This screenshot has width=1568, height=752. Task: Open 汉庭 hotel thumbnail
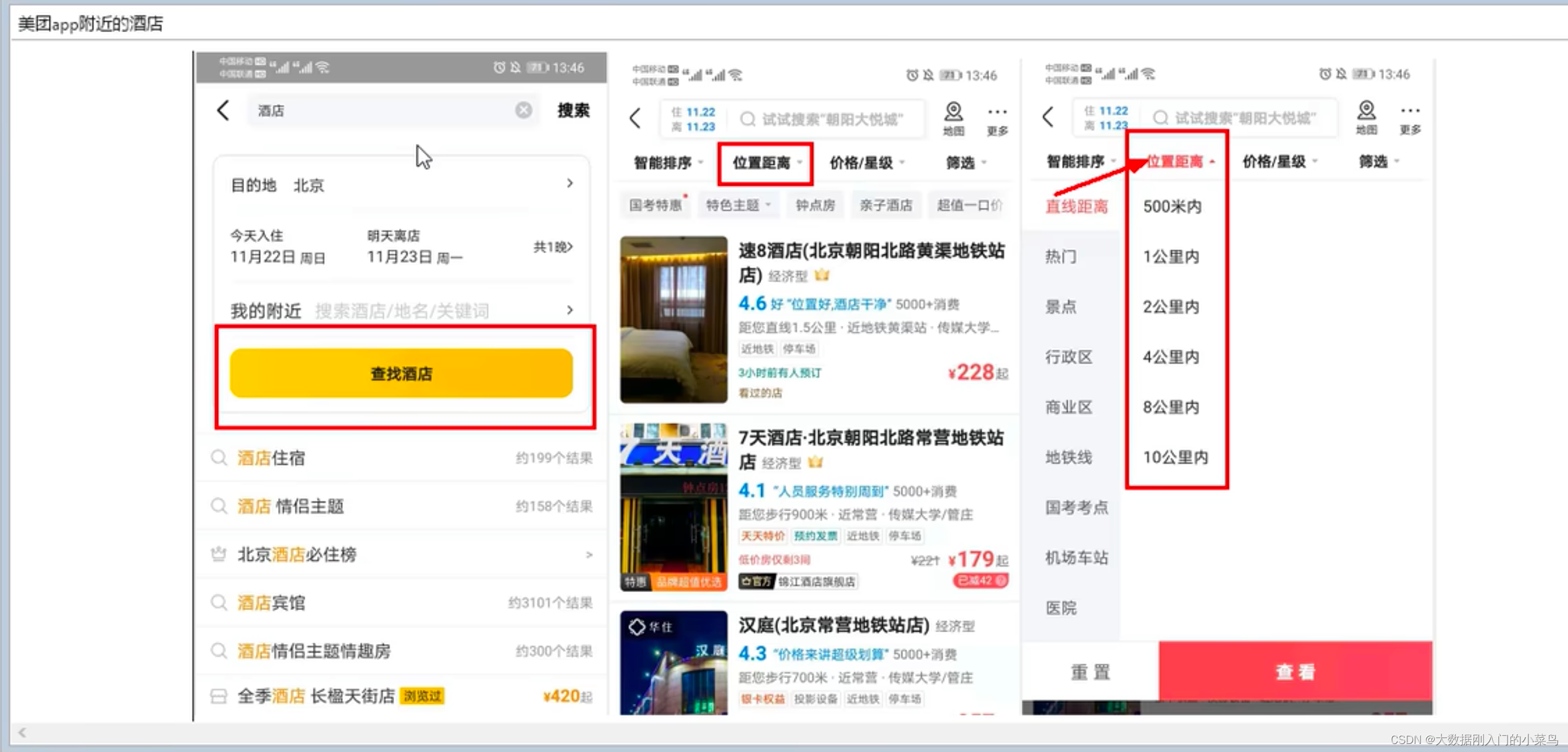674,663
